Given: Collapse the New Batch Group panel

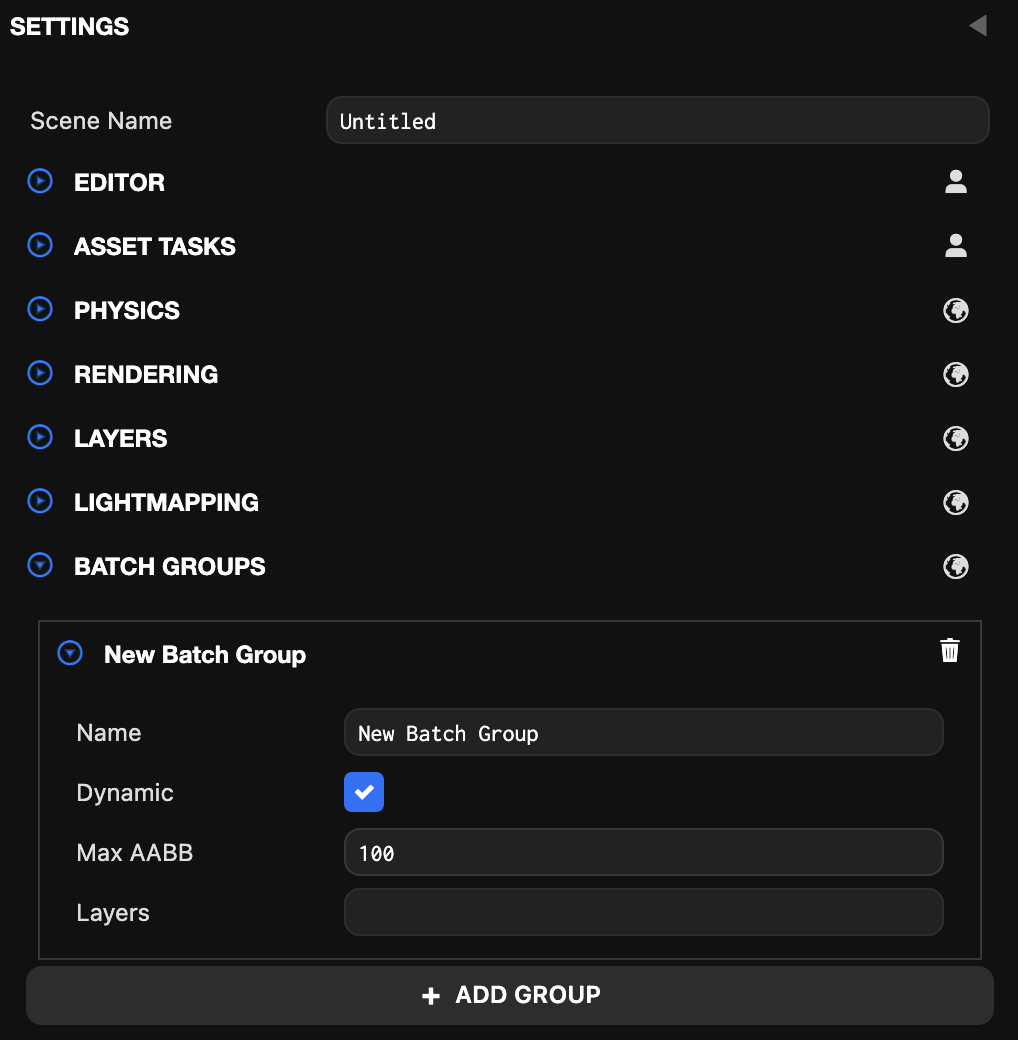Looking at the screenshot, I should 70,653.
